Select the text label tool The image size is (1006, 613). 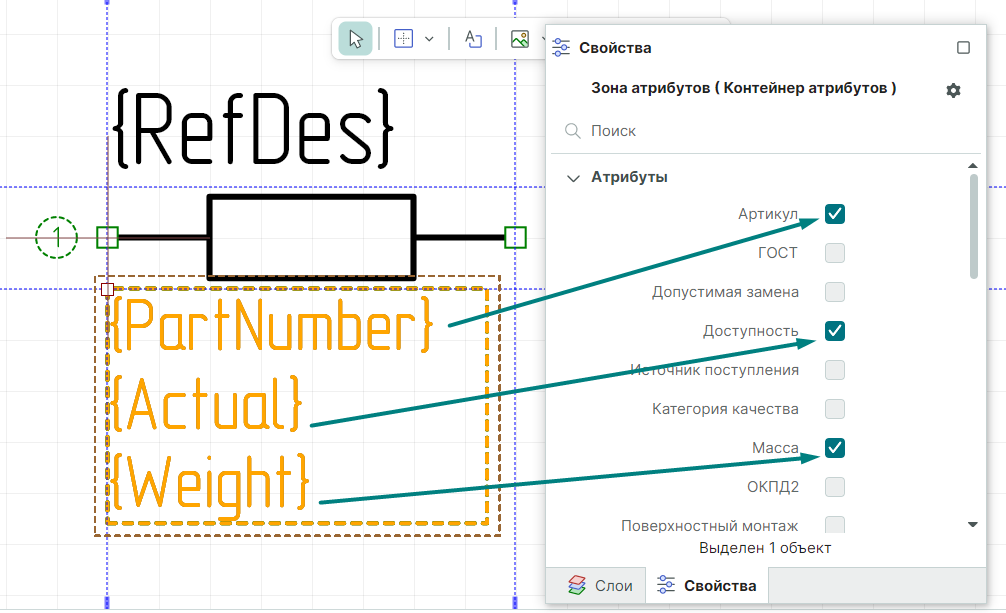[x=474, y=39]
